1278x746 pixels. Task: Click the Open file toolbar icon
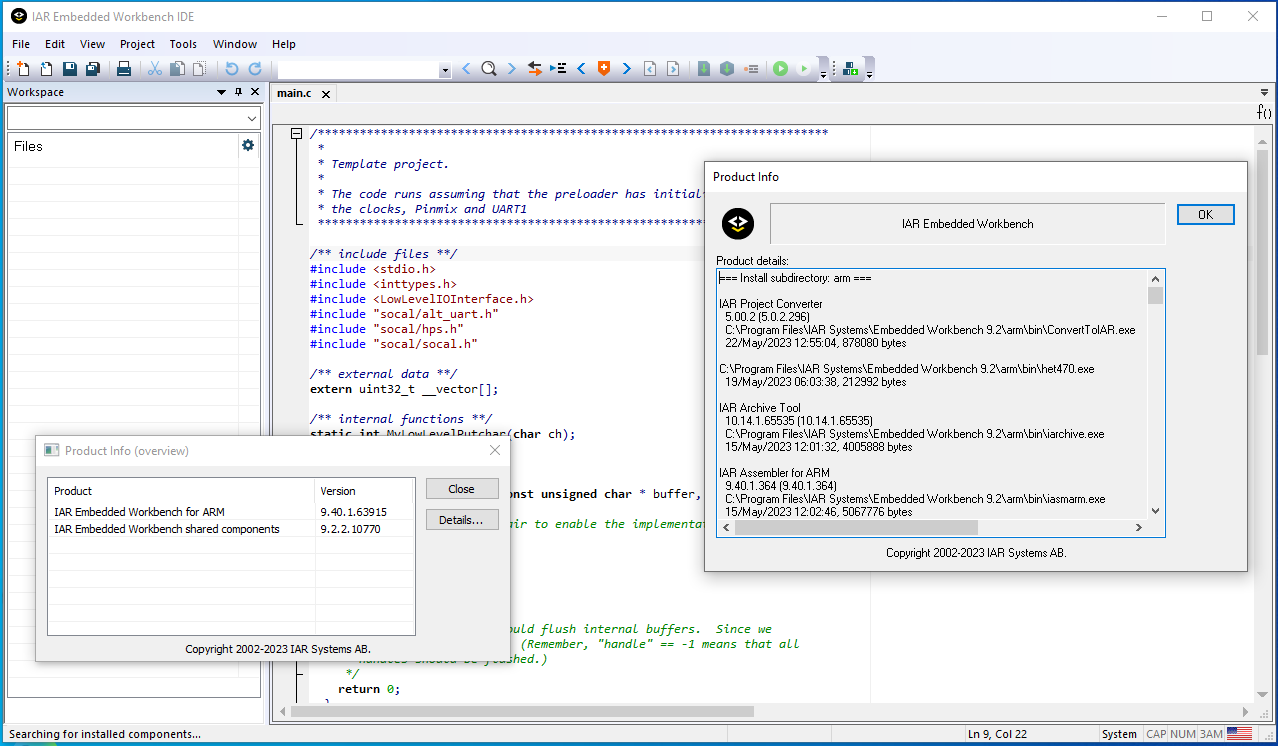pos(46,69)
